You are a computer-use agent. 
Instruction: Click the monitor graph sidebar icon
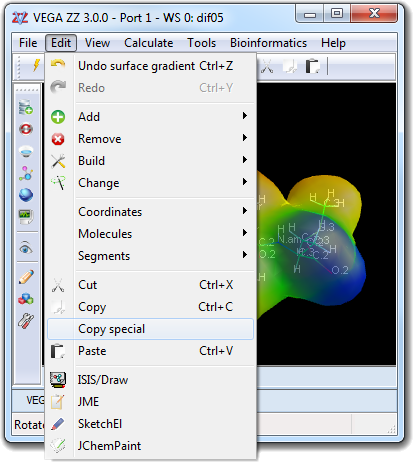click(x=26, y=217)
